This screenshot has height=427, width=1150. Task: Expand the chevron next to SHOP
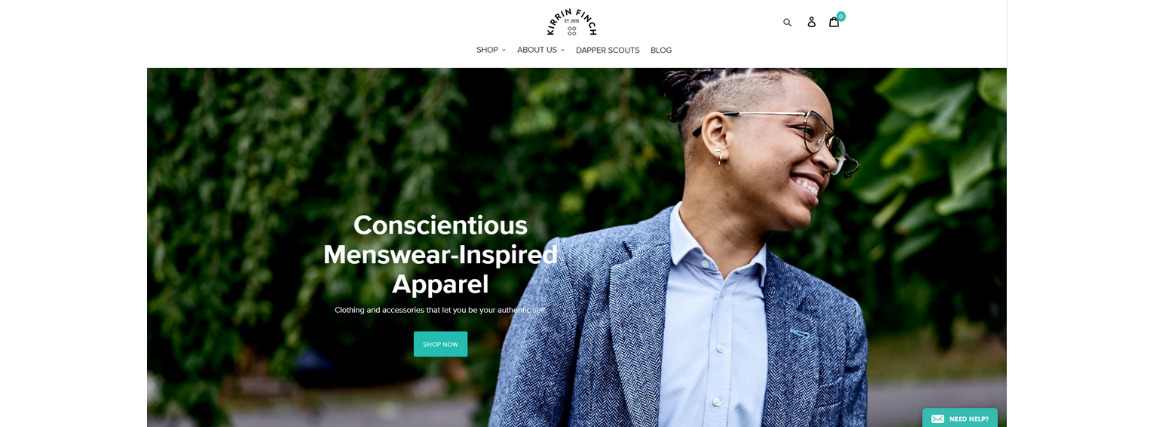pyautogui.click(x=504, y=51)
